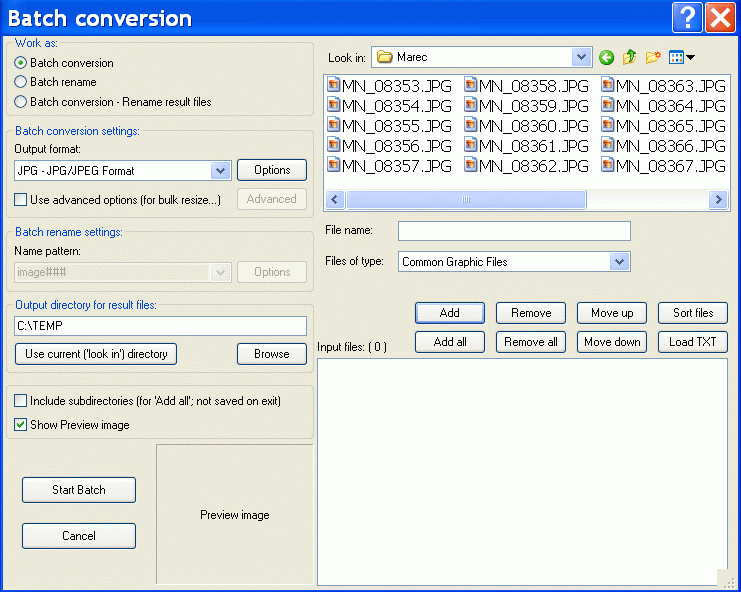
Task: Click the green Back navigation arrow icon
Action: coord(606,58)
